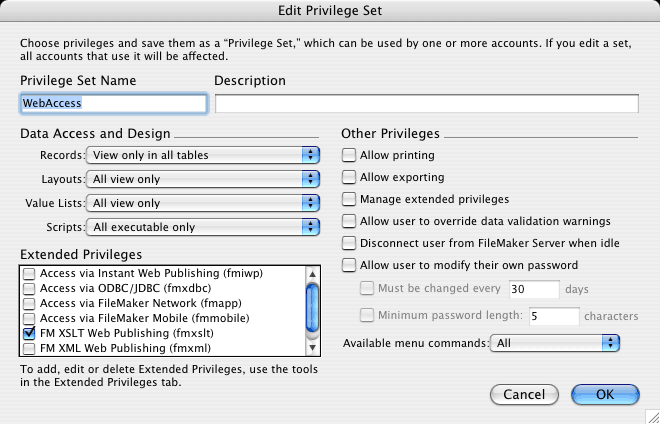Enable Disconnect user from FileMaker Server when idle

click(349, 243)
